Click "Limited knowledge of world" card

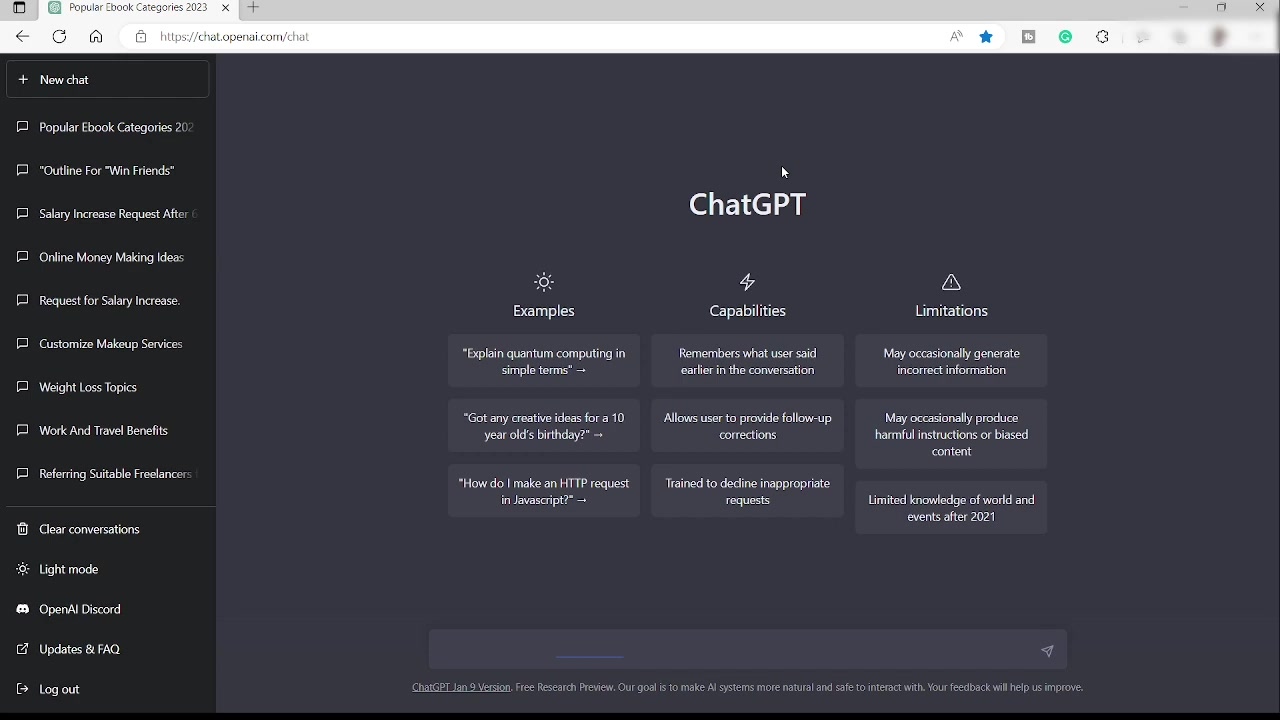pos(951,508)
